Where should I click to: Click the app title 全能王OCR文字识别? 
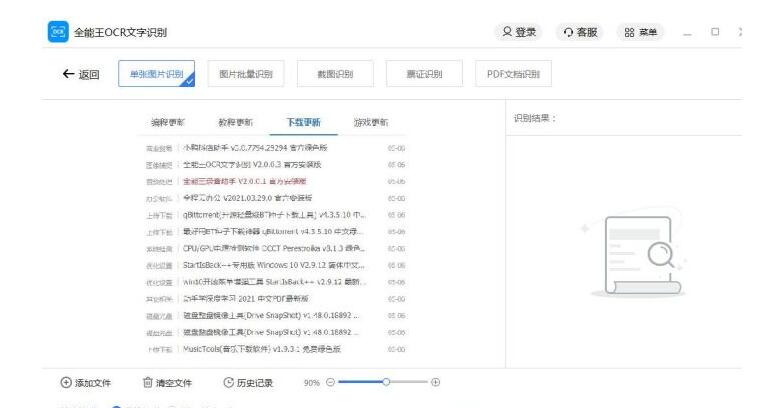click(x=121, y=33)
